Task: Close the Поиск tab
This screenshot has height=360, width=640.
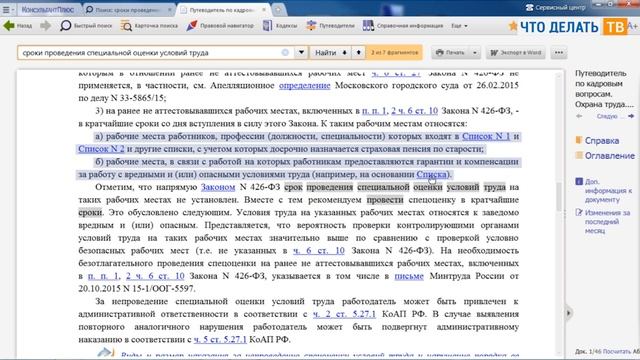Action: (x=170, y=9)
